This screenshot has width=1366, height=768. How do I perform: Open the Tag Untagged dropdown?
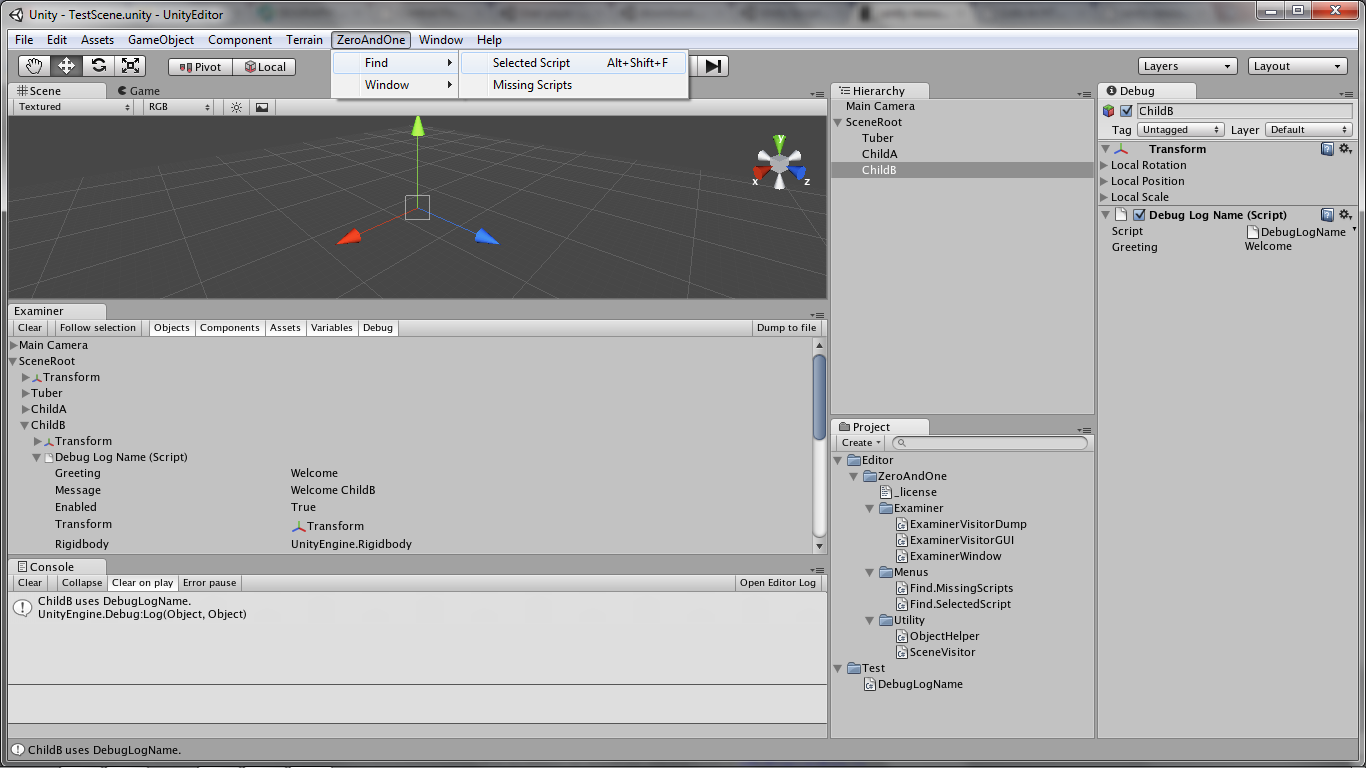[1181, 130]
